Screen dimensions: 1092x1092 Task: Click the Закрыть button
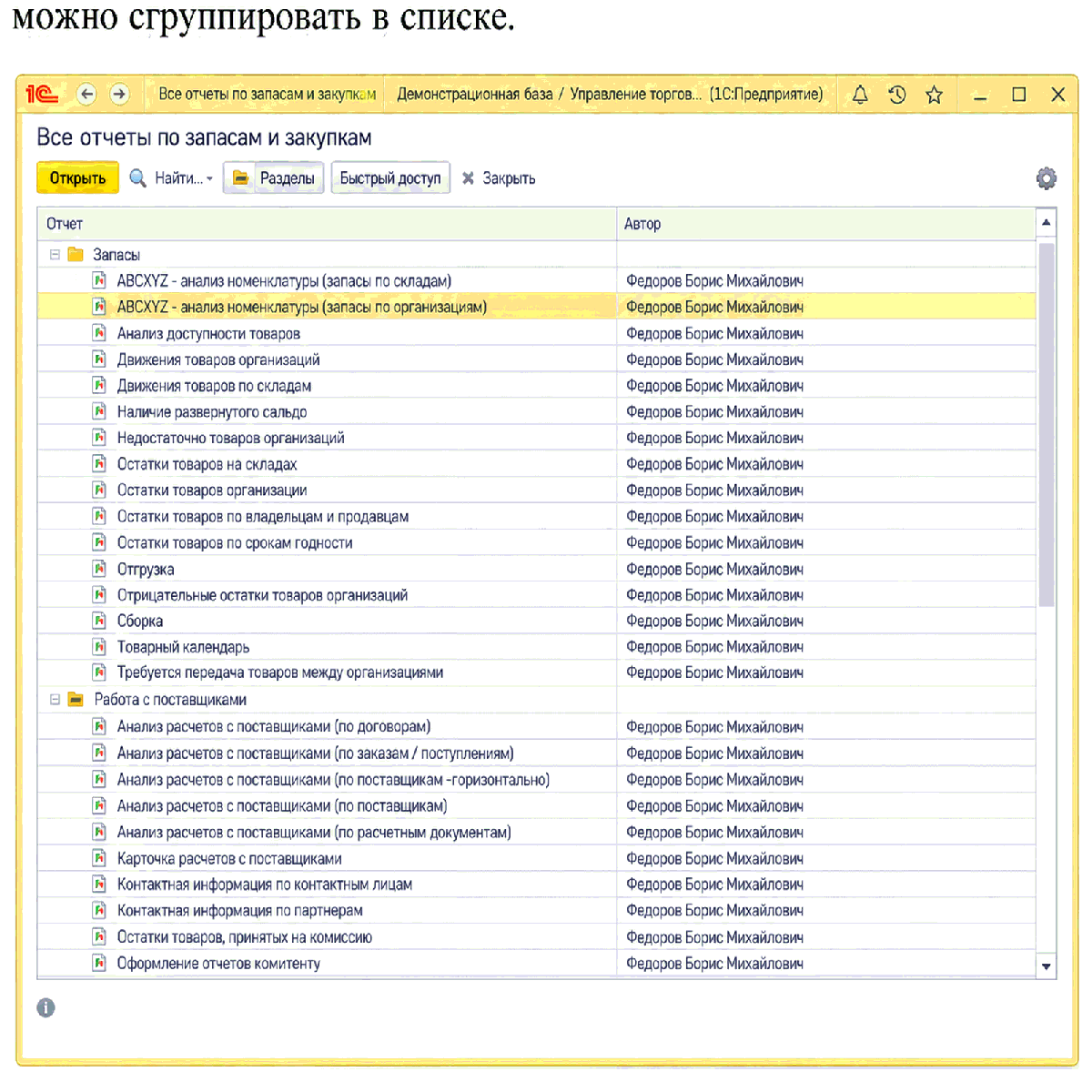pos(499,178)
